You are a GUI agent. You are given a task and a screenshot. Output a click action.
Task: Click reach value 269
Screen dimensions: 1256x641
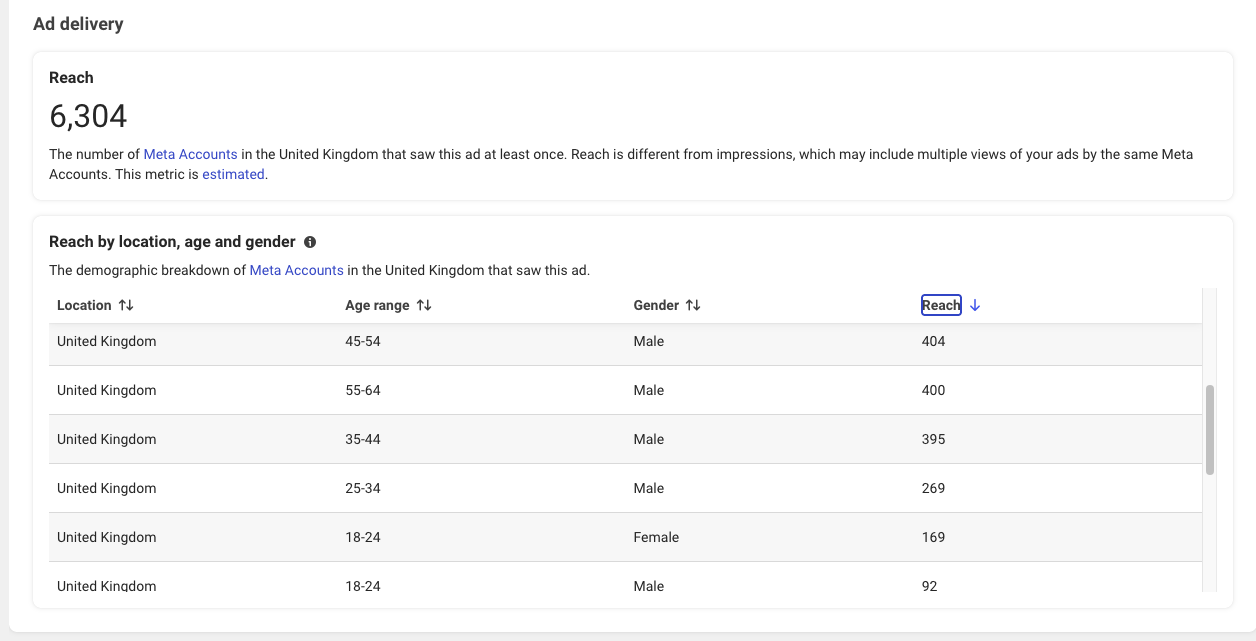pos(933,488)
